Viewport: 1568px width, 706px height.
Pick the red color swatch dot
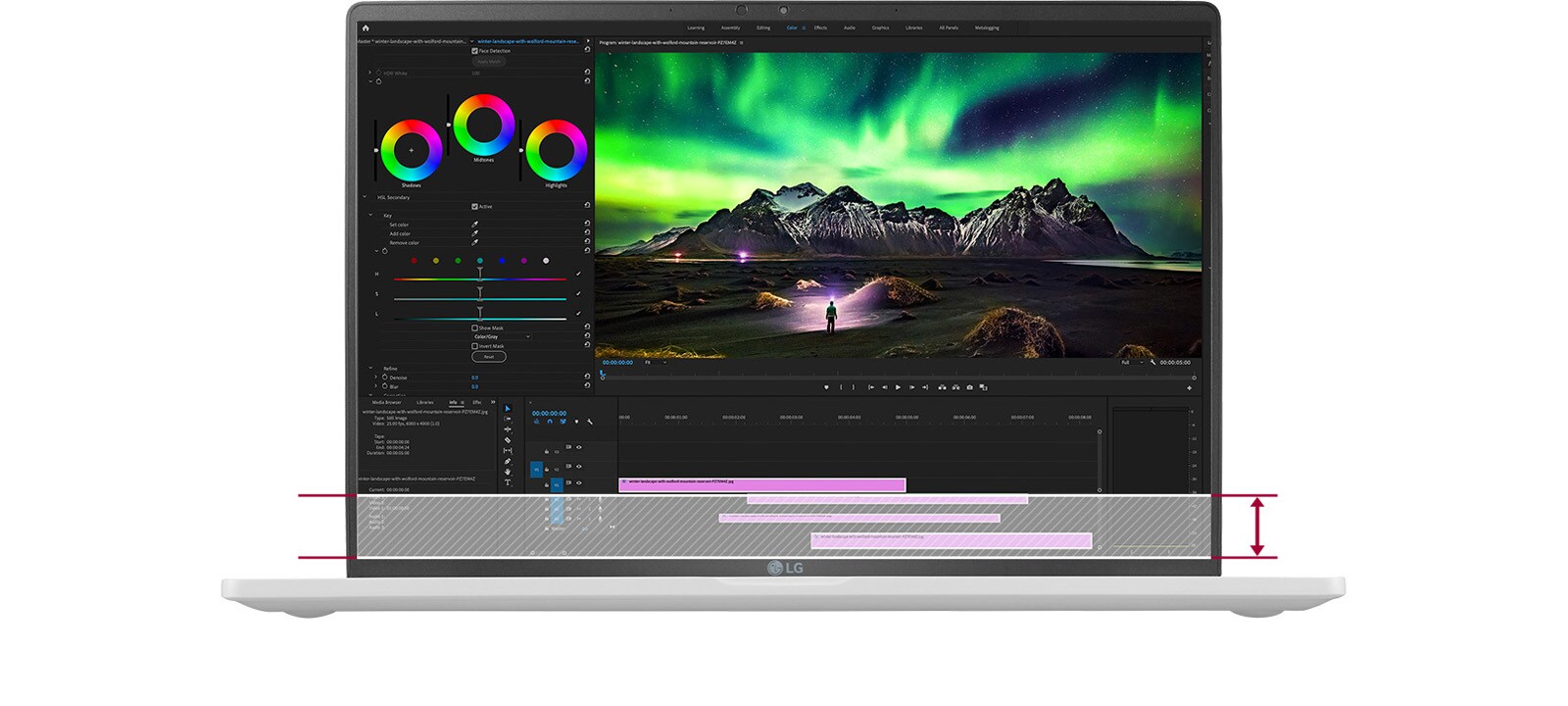coord(414,261)
